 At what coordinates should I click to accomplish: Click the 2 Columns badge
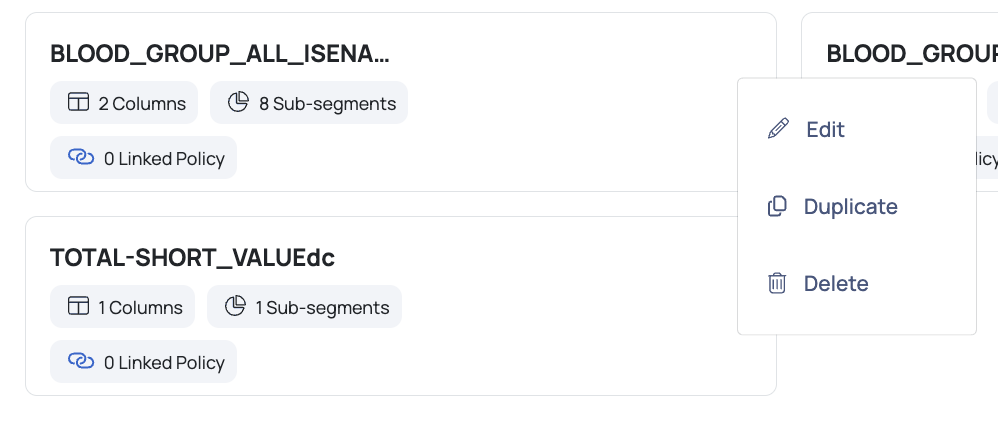point(124,102)
